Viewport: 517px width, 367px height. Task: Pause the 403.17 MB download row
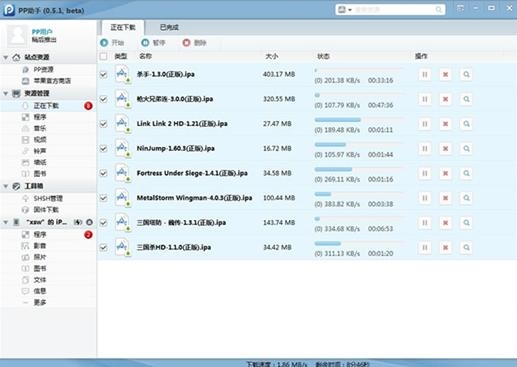click(x=425, y=74)
